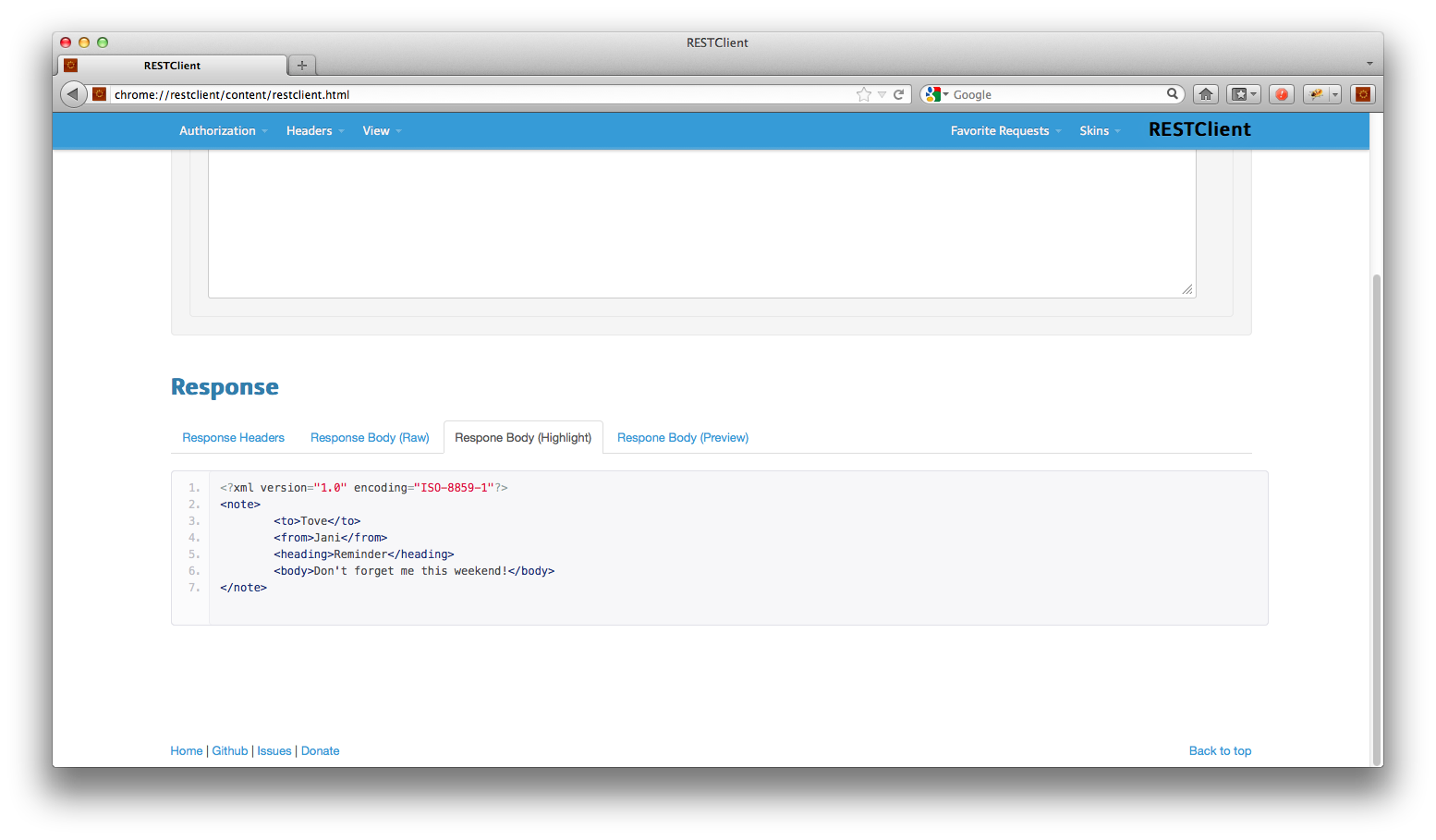Click the Back to top link
This screenshot has width=1436, height=840.
(1220, 751)
